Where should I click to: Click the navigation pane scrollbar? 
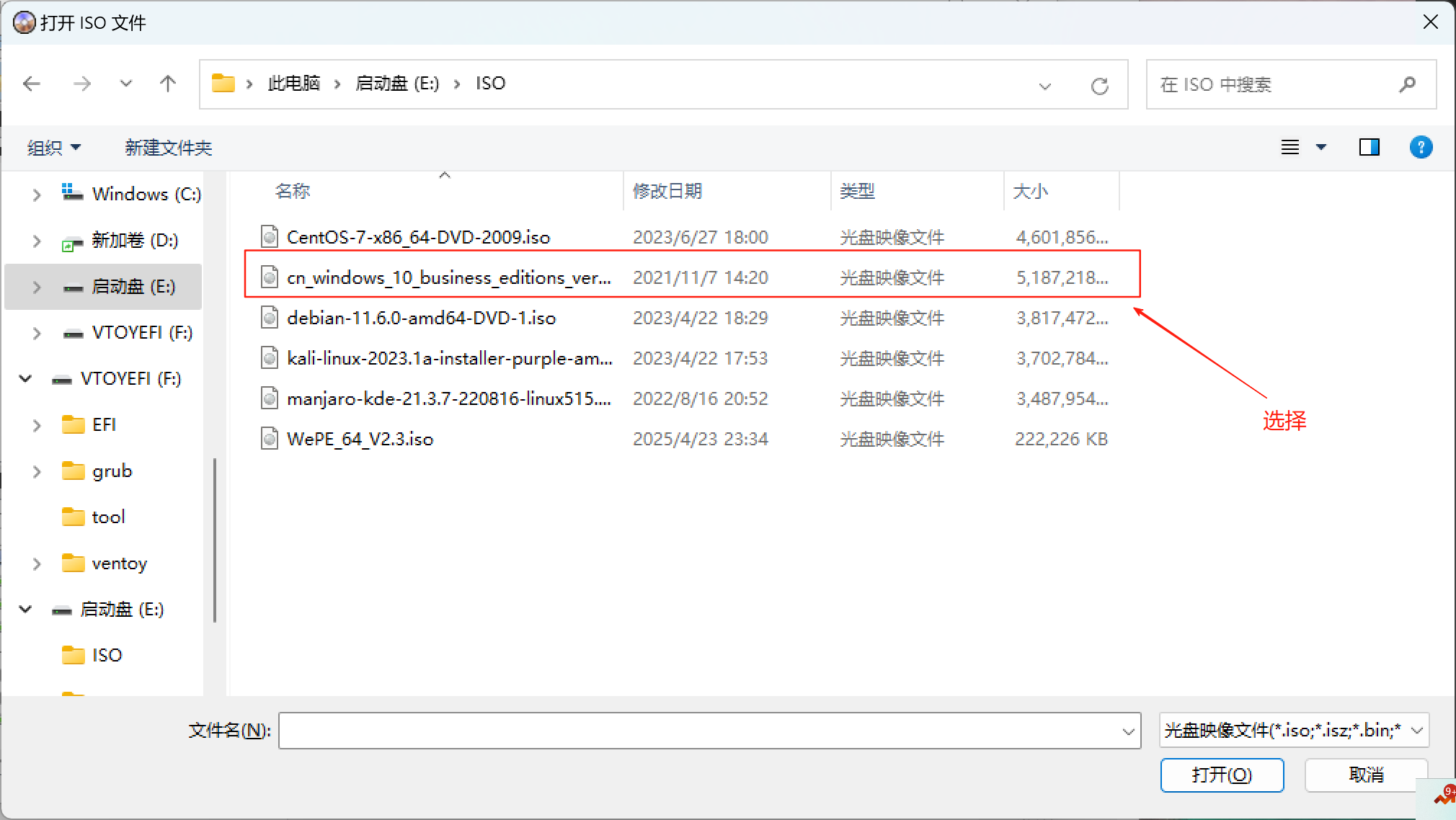click(215, 540)
